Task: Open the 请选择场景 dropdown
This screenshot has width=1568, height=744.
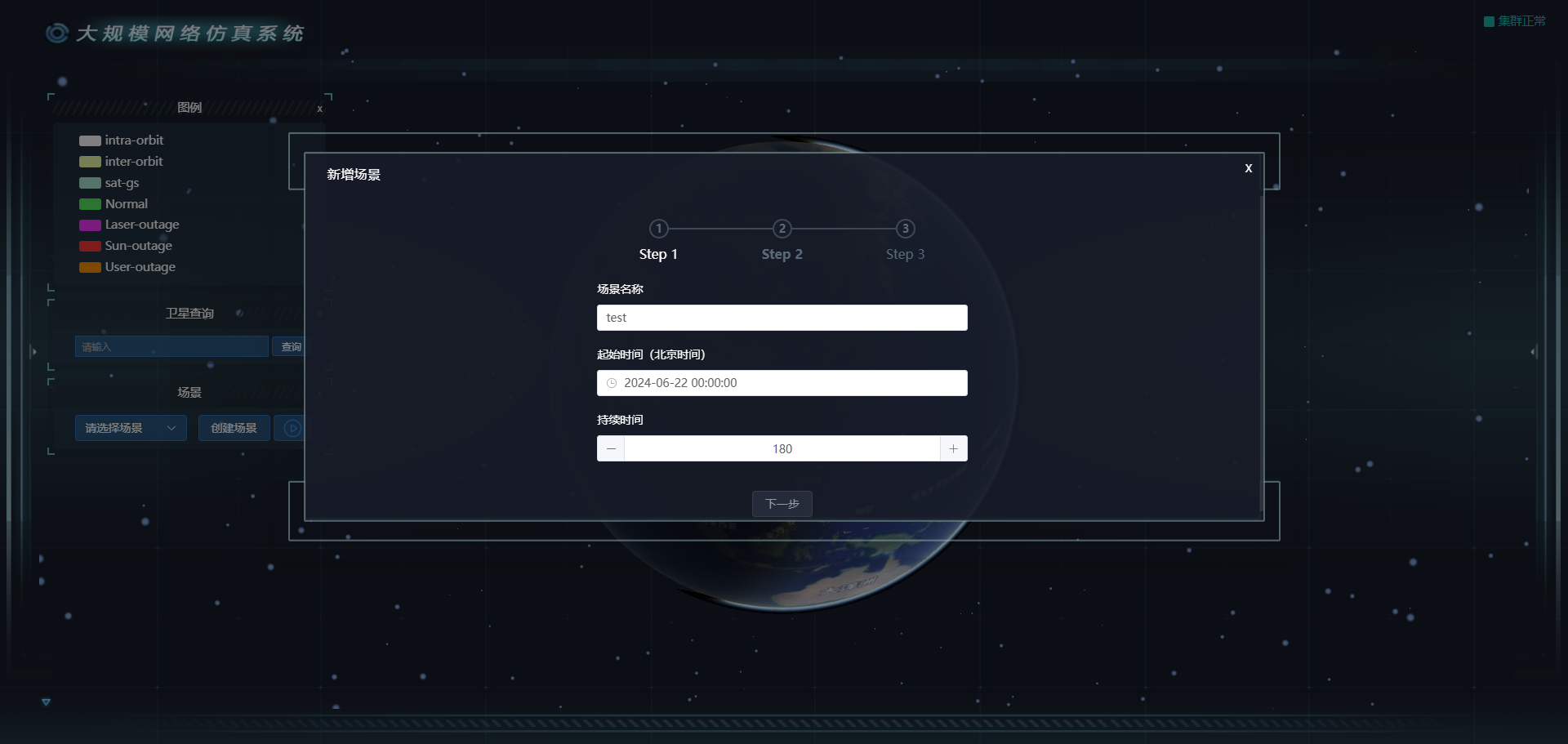Action: (131, 428)
